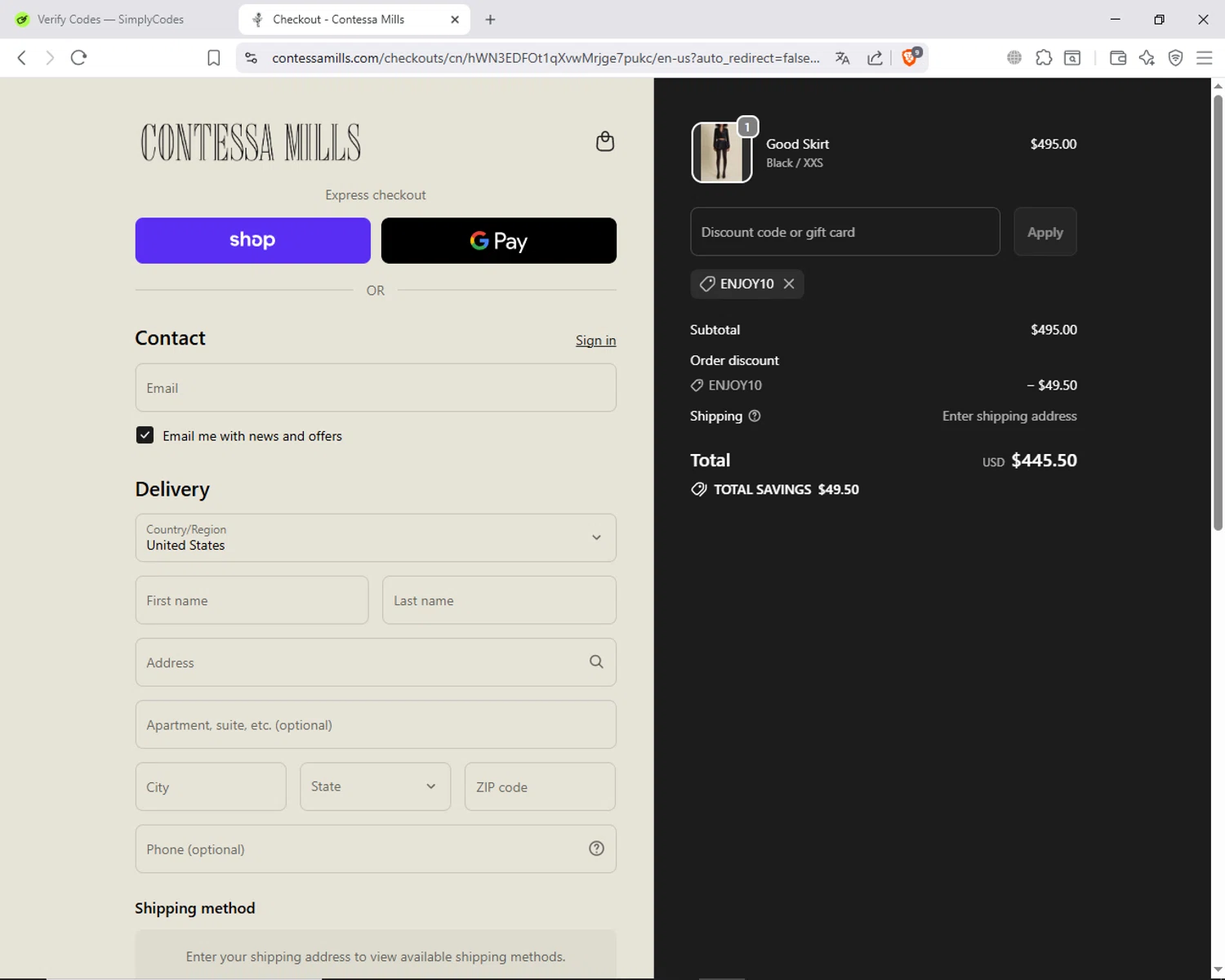Viewport: 1225px width, 980px height.
Task: Remove the ENJOY10 discount code
Action: (789, 283)
